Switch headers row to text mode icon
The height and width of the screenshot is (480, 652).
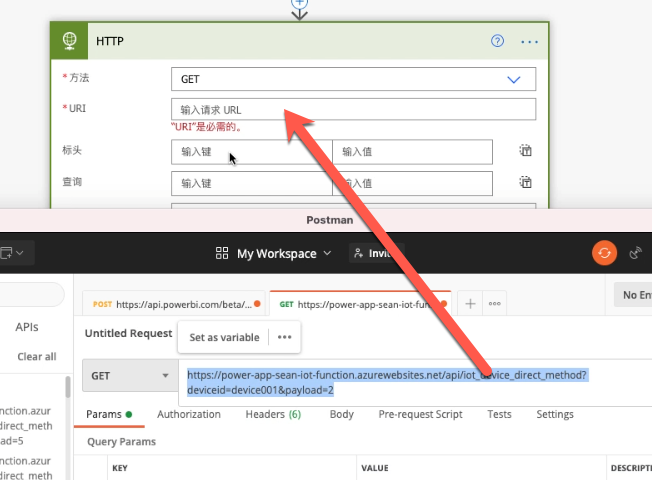pos(525,150)
